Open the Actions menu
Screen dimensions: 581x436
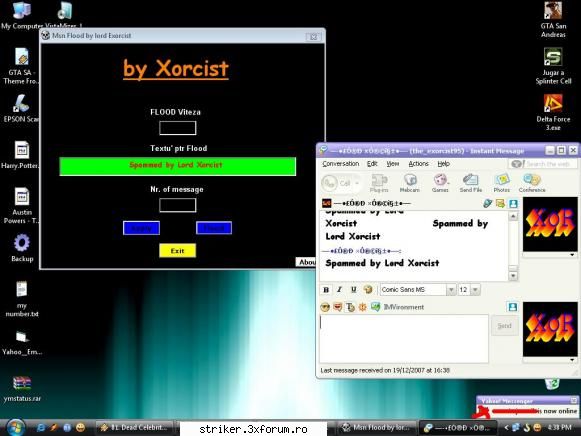click(x=418, y=164)
